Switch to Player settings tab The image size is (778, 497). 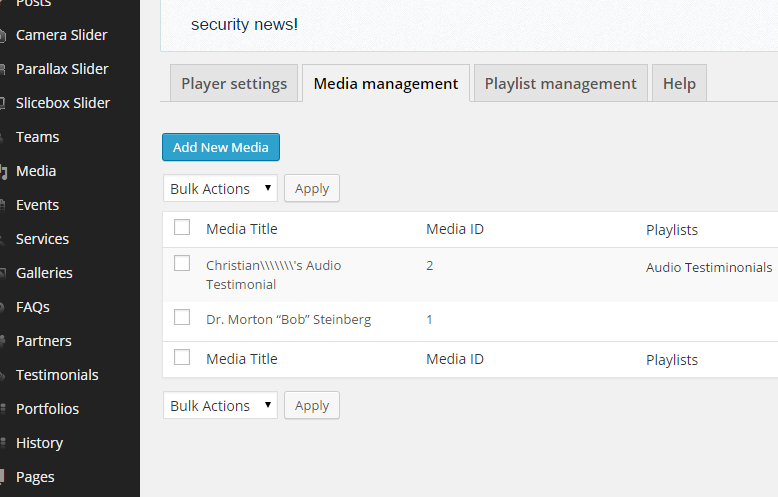tap(234, 84)
